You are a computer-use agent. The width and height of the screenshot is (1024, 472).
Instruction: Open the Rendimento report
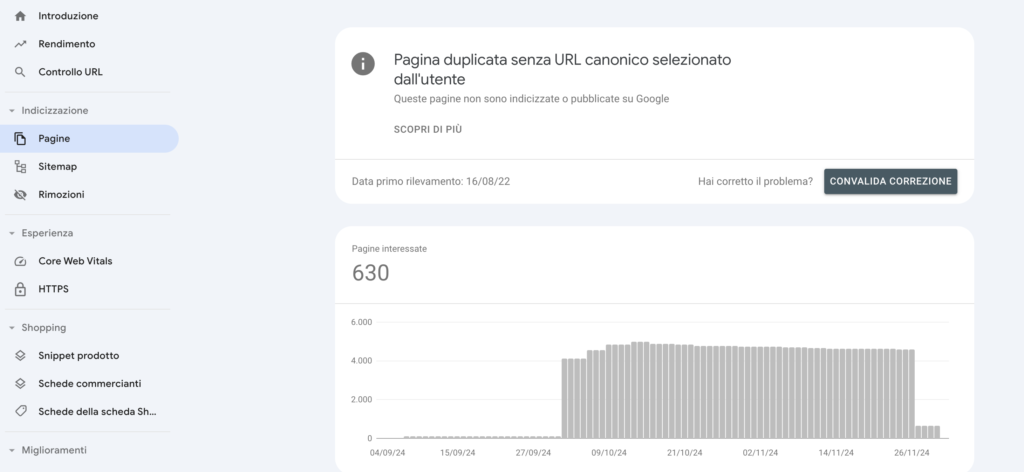click(89, 44)
